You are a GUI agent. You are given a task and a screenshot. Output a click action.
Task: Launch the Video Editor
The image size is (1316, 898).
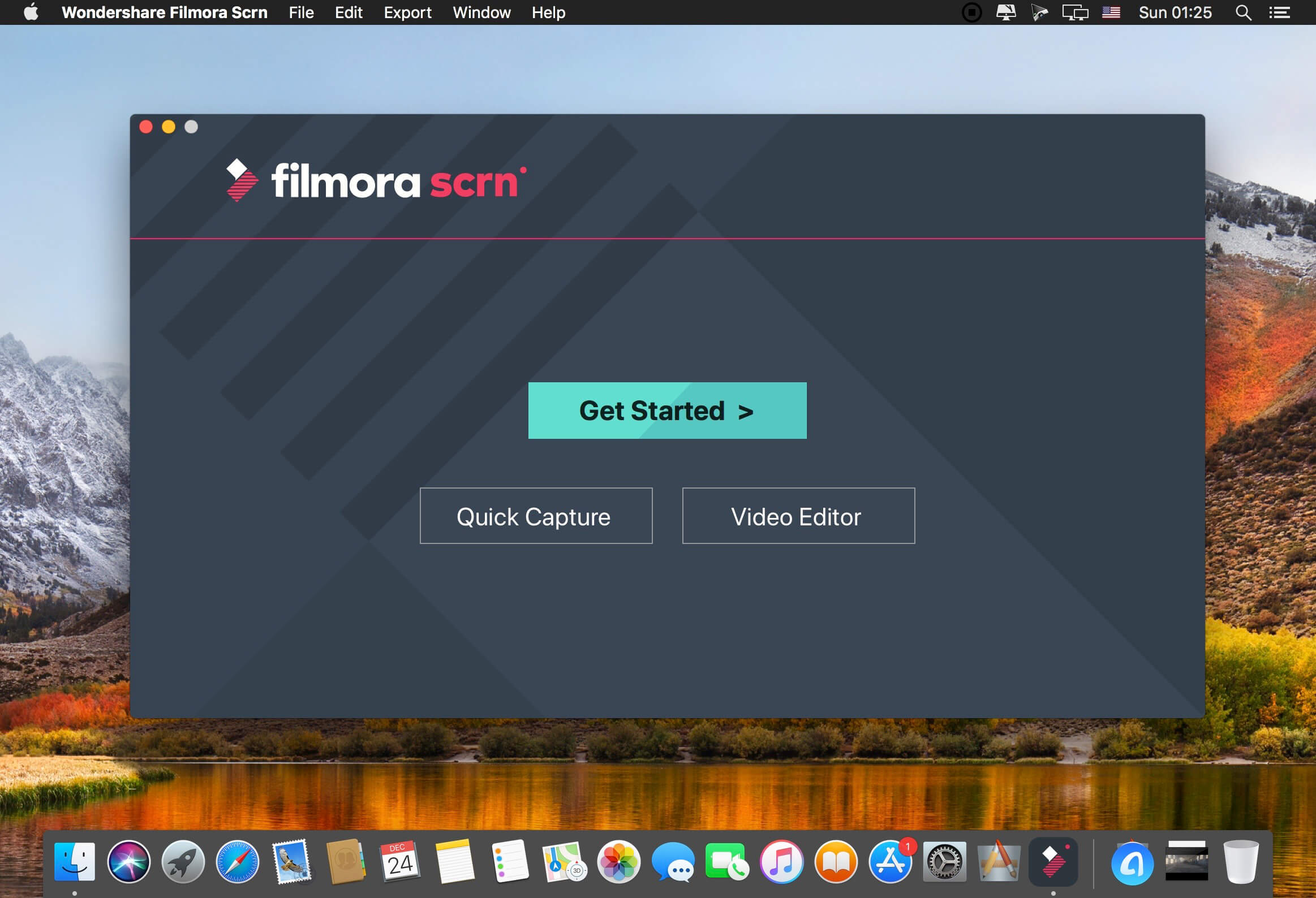pyautogui.click(x=798, y=516)
